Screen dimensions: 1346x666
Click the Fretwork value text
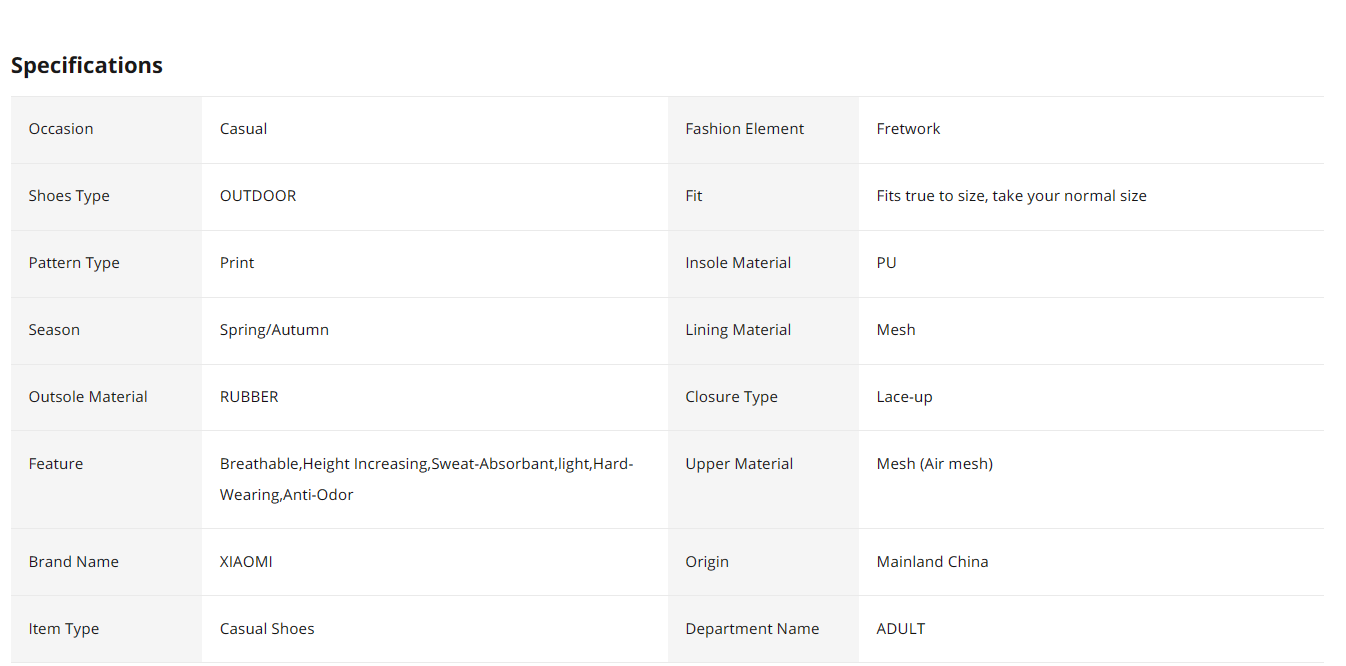click(x=908, y=129)
